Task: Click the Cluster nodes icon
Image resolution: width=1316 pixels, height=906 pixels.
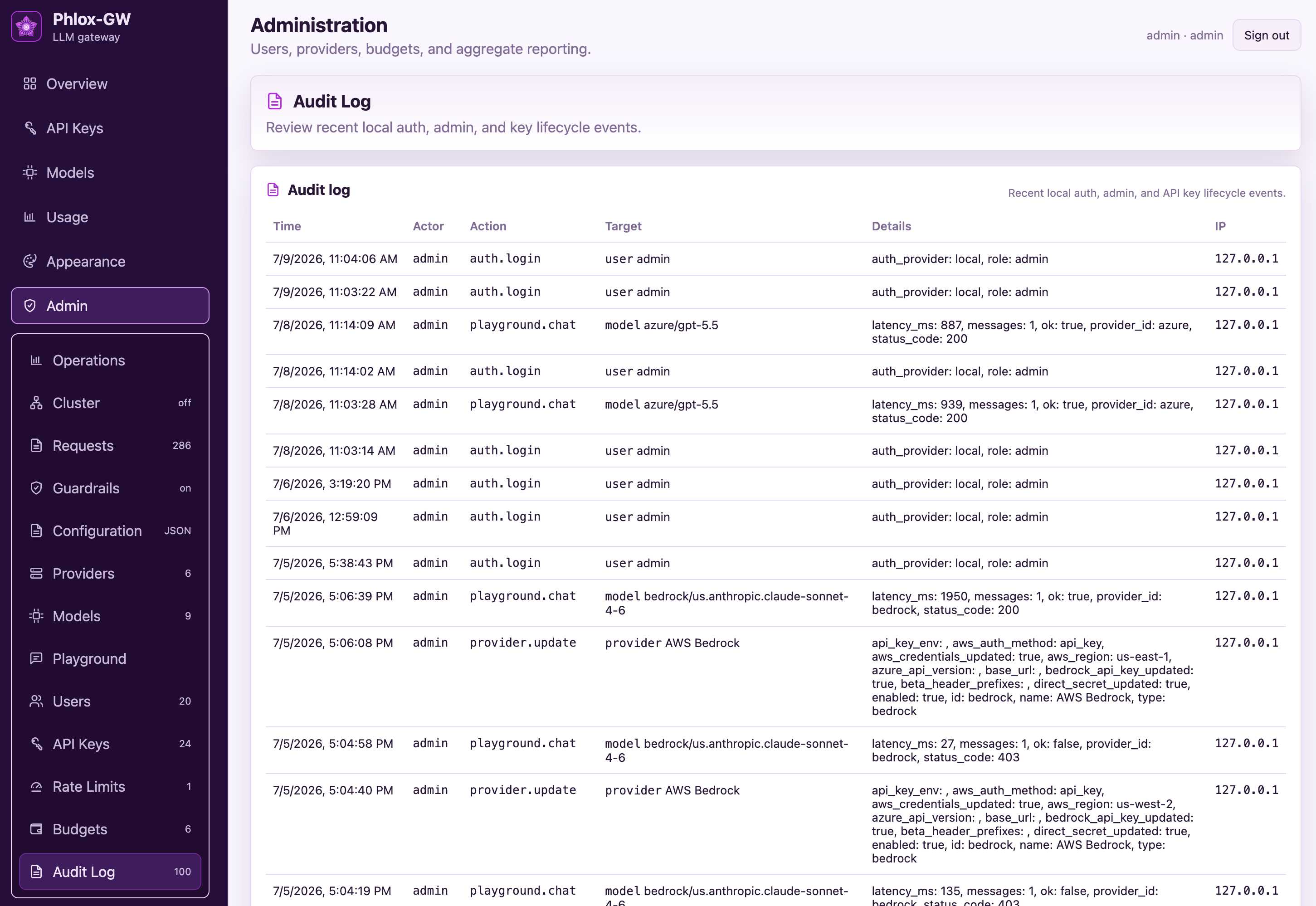Action: coord(36,403)
